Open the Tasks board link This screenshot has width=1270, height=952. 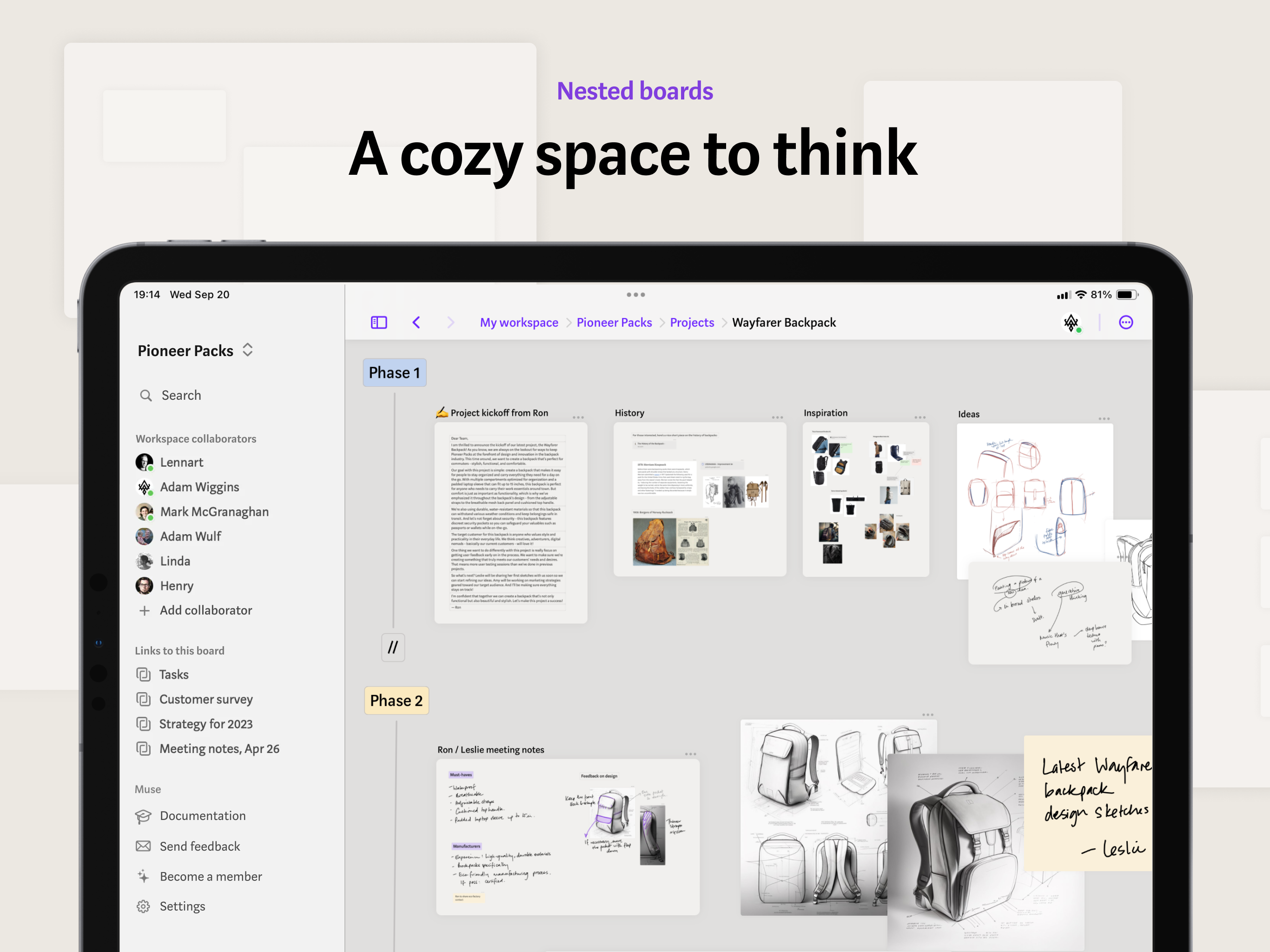(173, 674)
